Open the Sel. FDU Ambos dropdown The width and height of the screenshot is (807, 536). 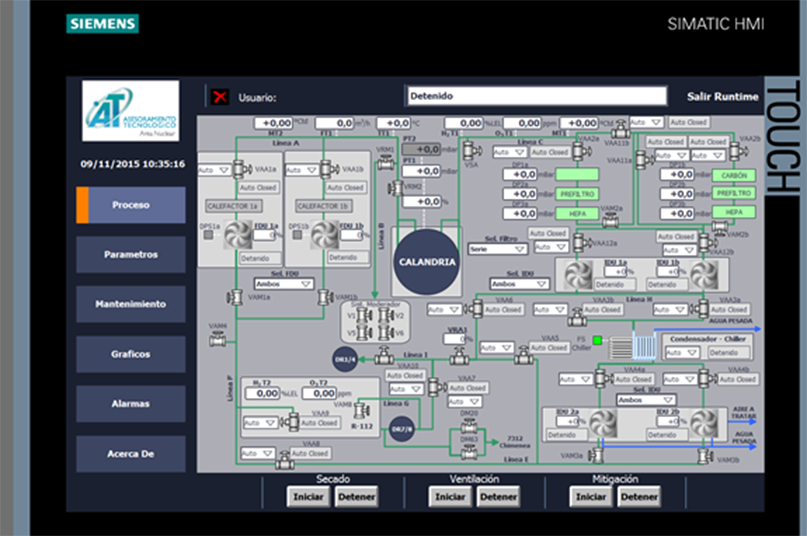pos(283,284)
